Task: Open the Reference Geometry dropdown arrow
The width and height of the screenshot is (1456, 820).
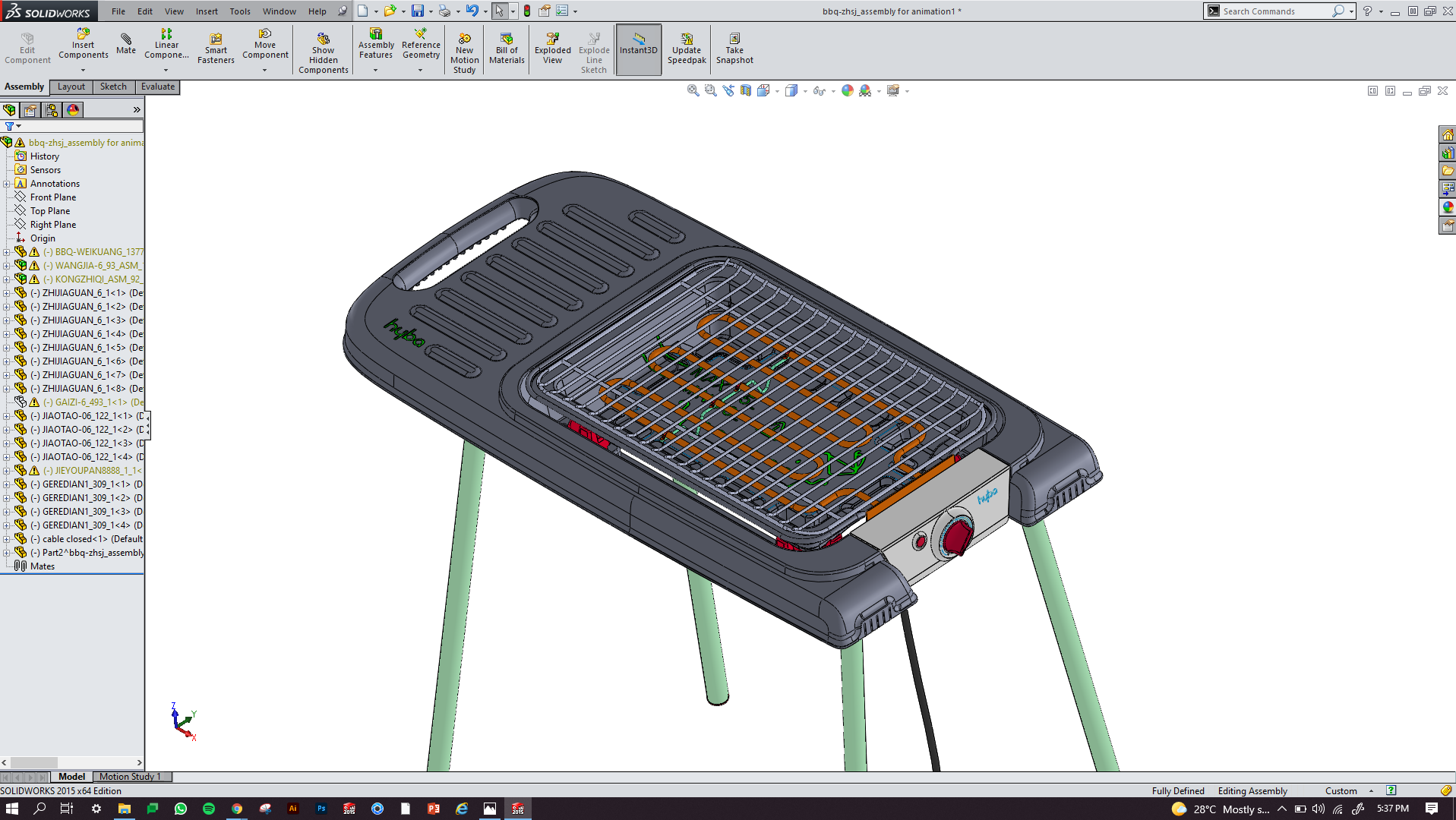Action: (420, 71)
